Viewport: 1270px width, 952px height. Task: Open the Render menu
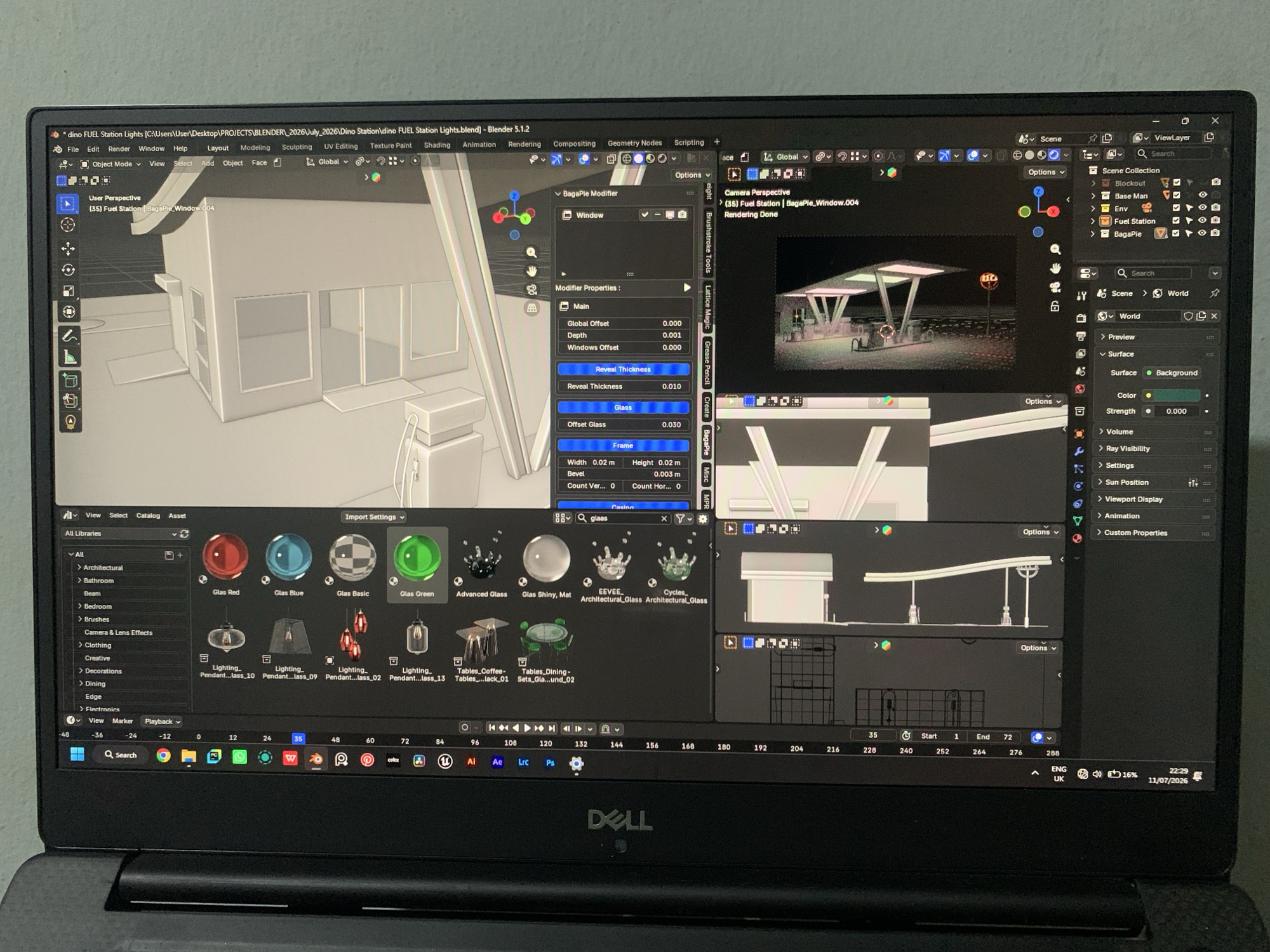click(119, 149)
